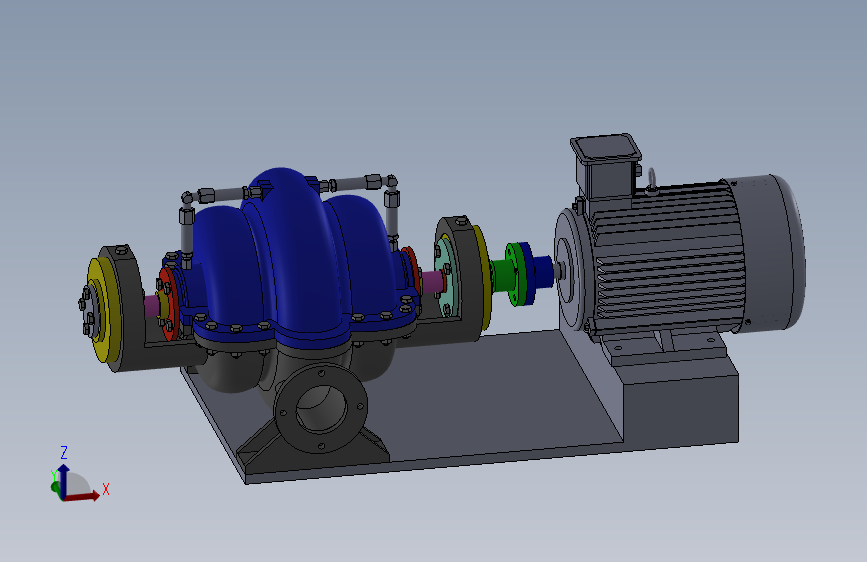The height and width of the screenshot is (562, 867).
Task: Click the green Y axis of orientation triad
Action: coord(55,486)
